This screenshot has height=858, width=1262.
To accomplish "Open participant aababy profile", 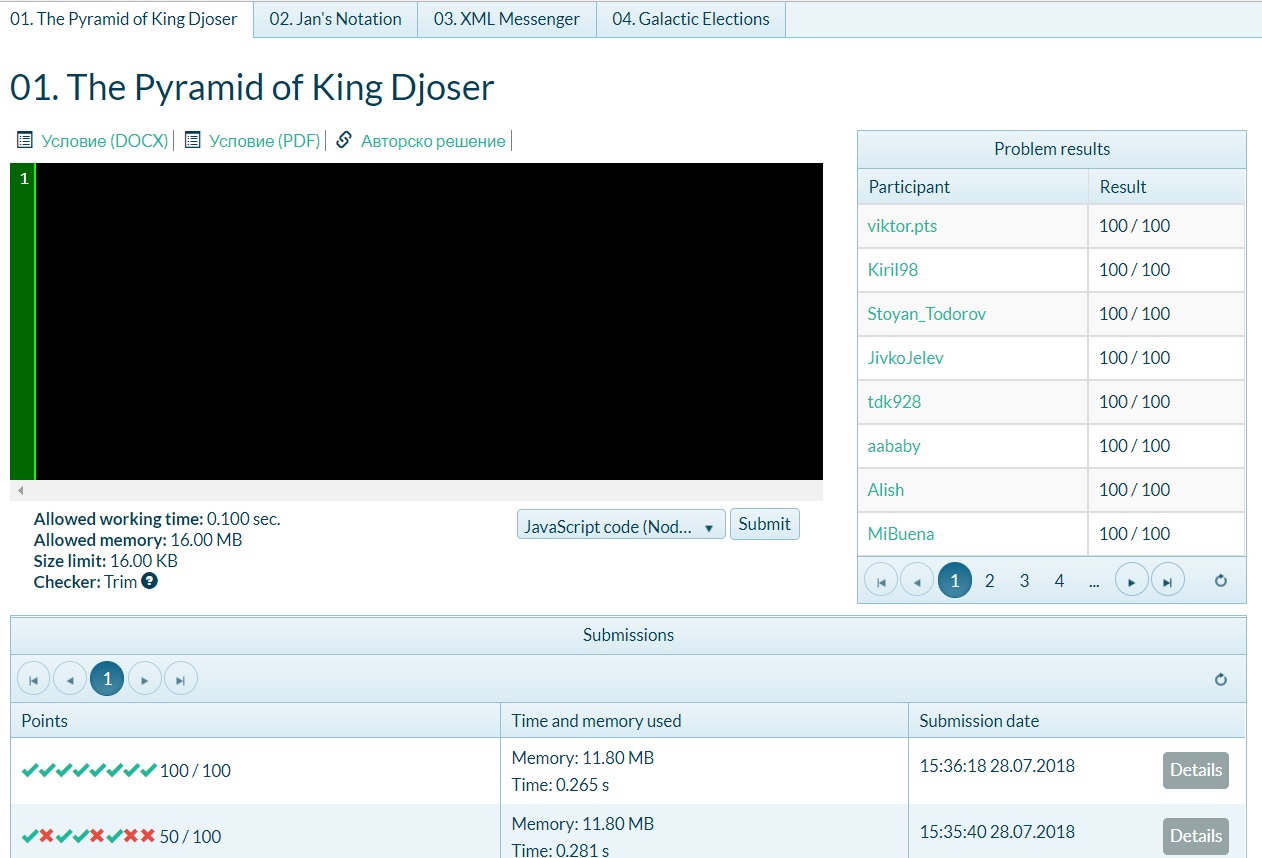I will click(894, 446).
